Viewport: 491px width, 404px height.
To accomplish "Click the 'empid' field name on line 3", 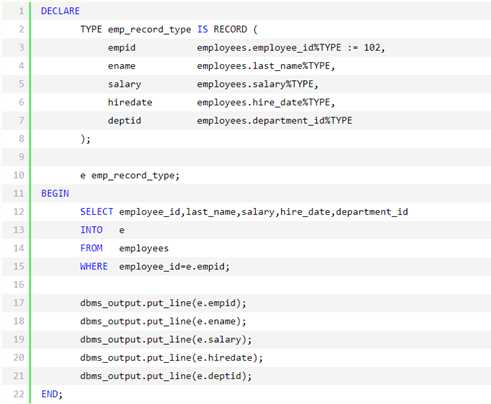I will pos(122,48).
